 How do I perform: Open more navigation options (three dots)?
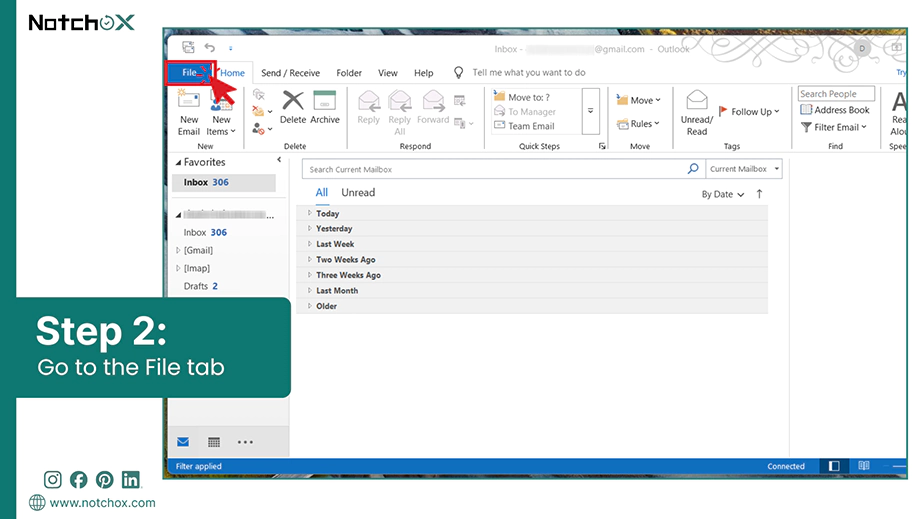(x=245, y=442)
